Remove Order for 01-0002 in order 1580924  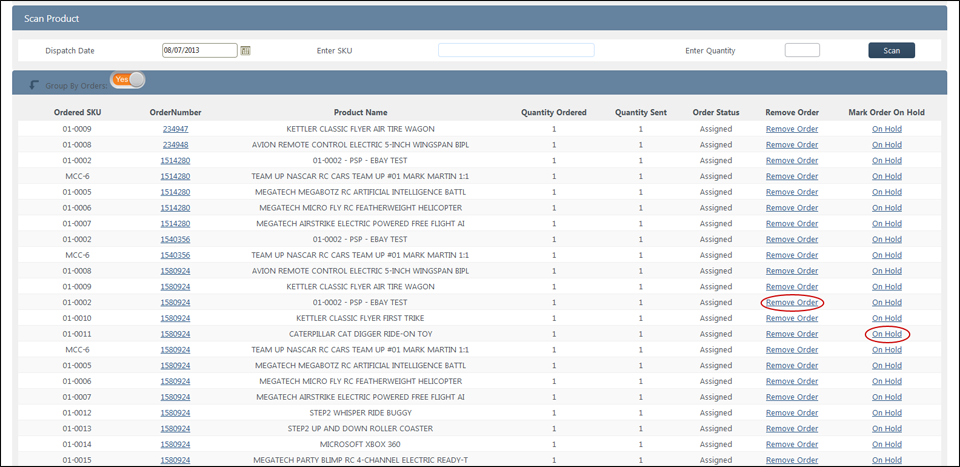(792, 302)
